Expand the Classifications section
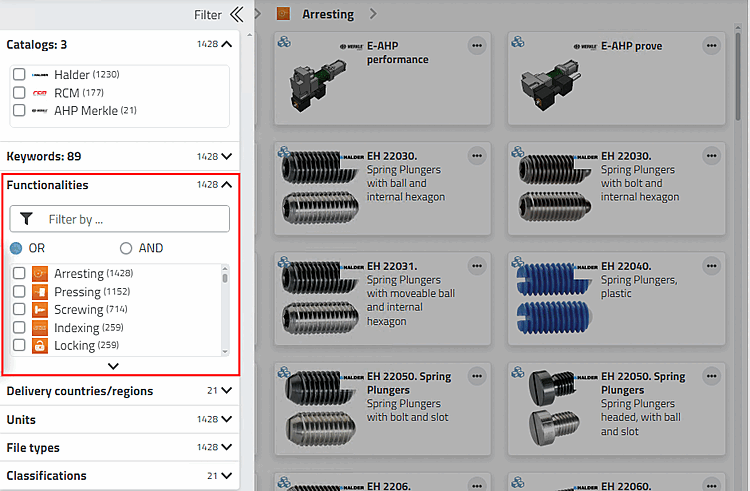Screen dimensions: 750x491 [x=227, y=476]
